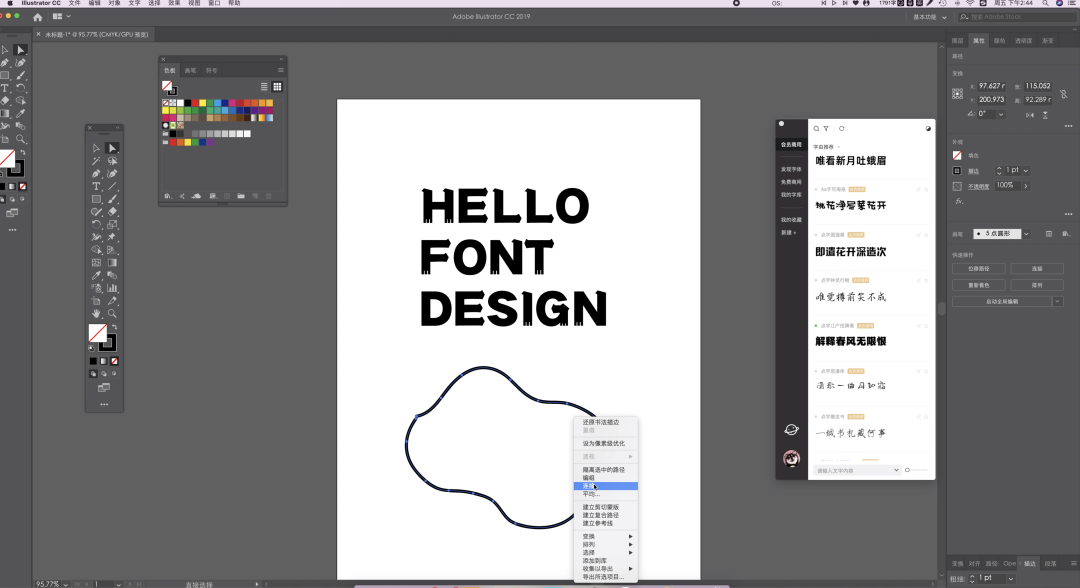Select the Type tool in floating toolbox

click(x=97, y=186)
